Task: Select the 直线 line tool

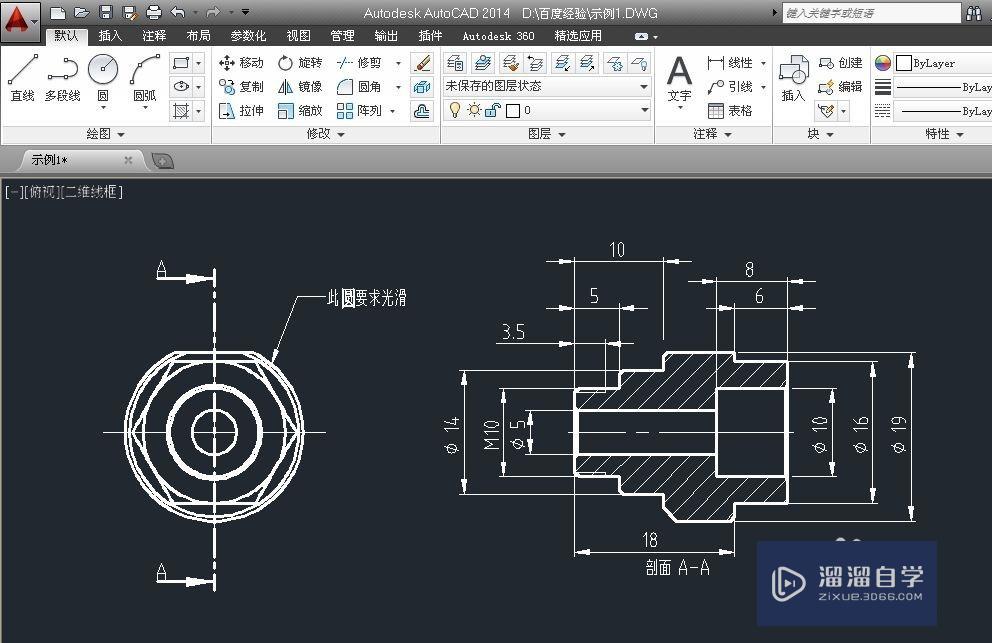Action: click(23, 78)
